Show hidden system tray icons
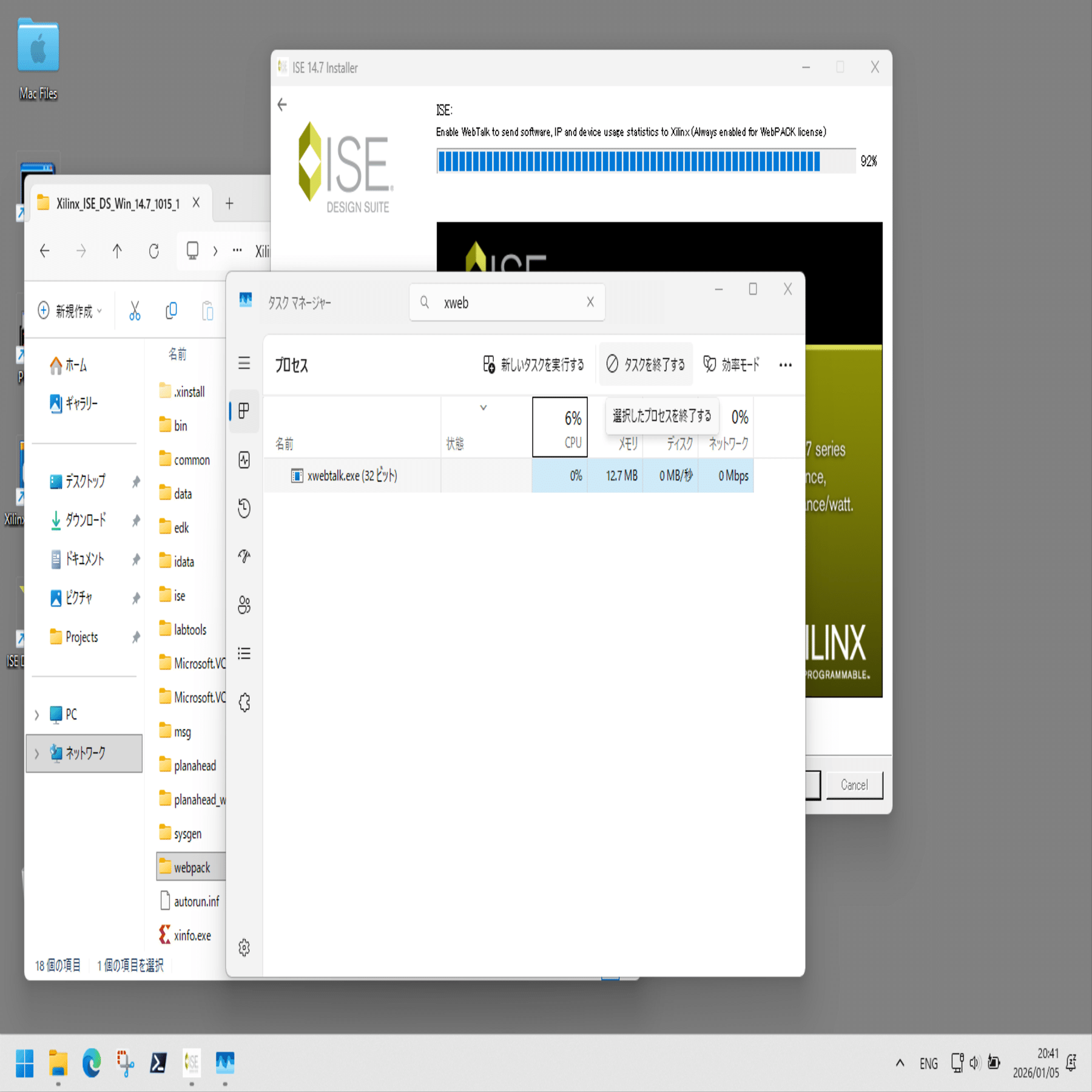This screenshot has height=1092, width=1092. click(x=900, y=1063)
